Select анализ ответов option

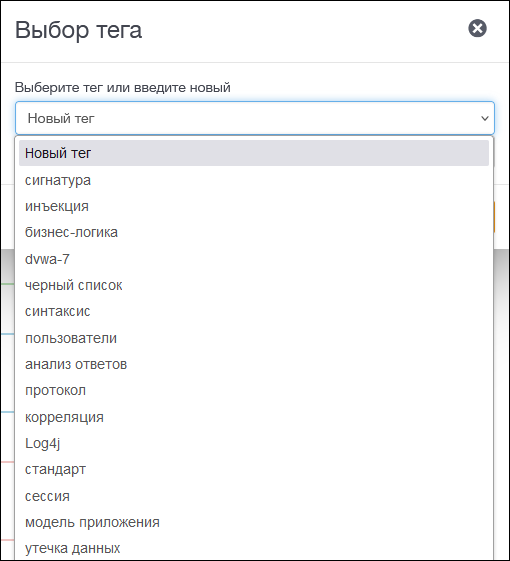pyautogui.click(x=254, y=364)
